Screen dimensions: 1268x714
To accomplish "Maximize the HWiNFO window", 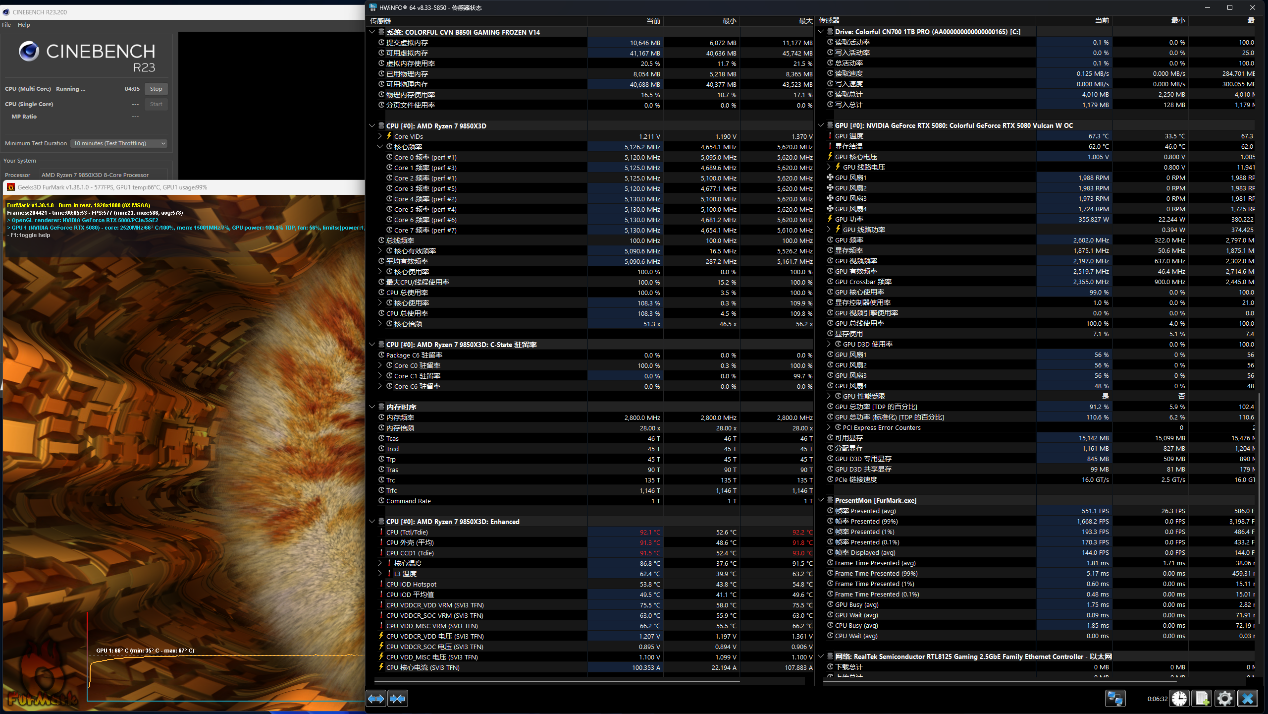I will [x=1228, y=6].
